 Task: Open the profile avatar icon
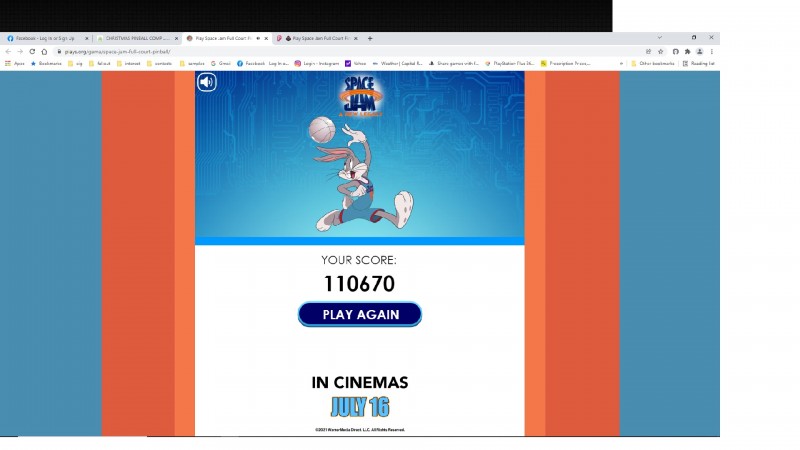pyautogui.click(x=699, y=52)
